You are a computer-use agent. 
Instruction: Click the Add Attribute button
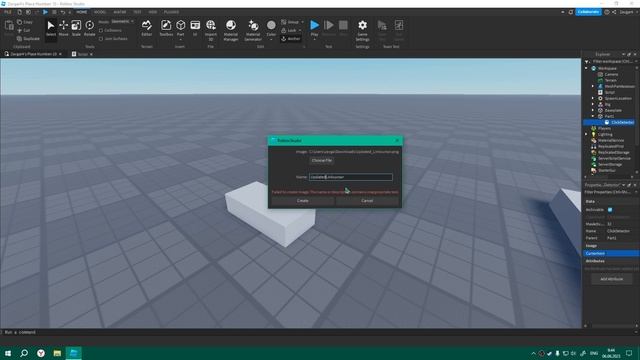[611, 279]
